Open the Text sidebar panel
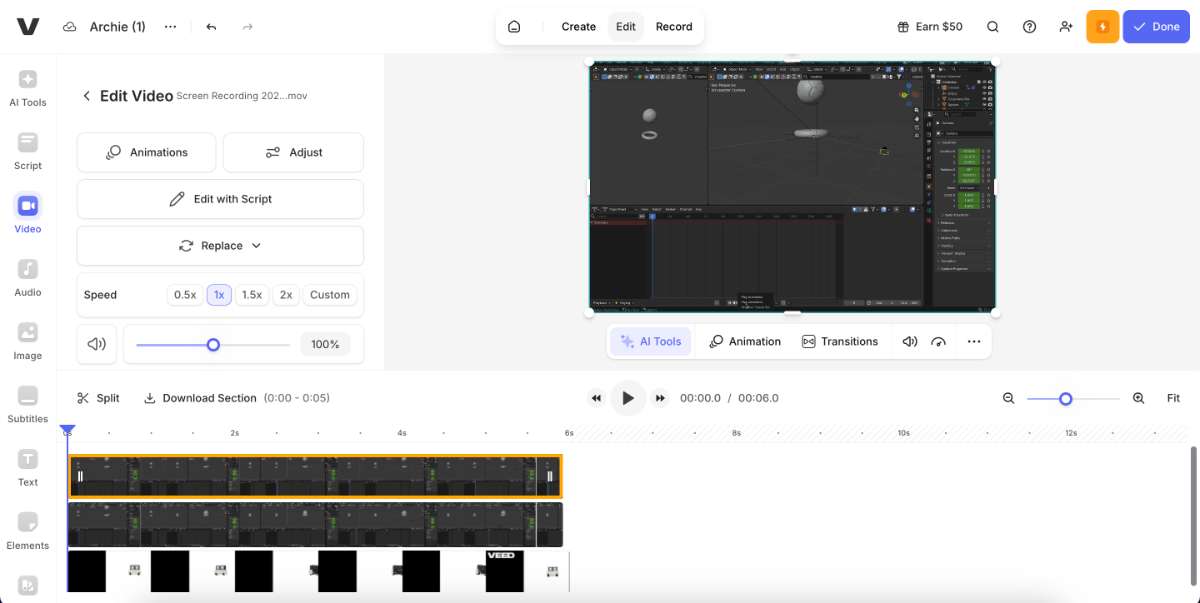 (x=28, y=467)
